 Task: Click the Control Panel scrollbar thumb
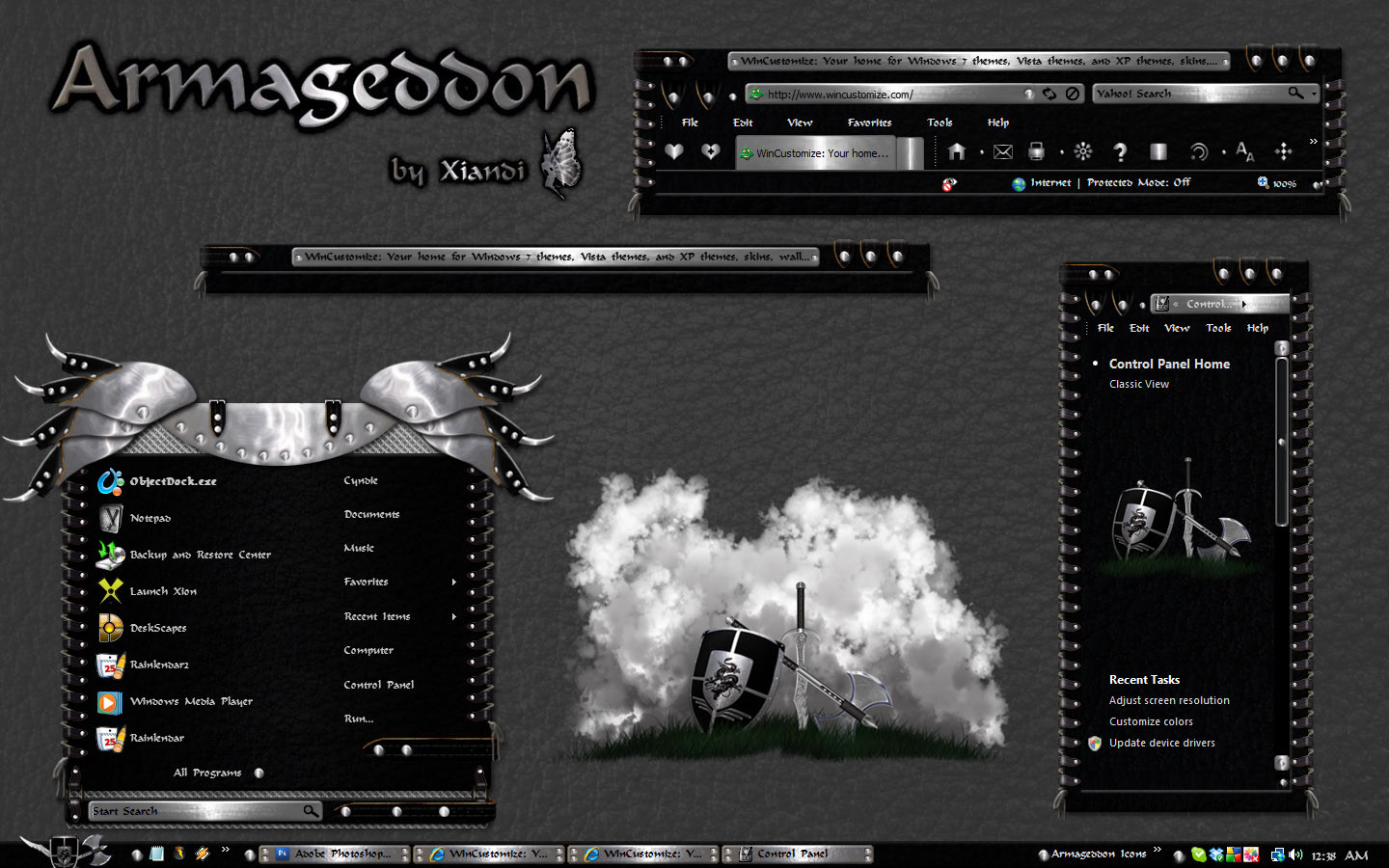coord(1282,442)
